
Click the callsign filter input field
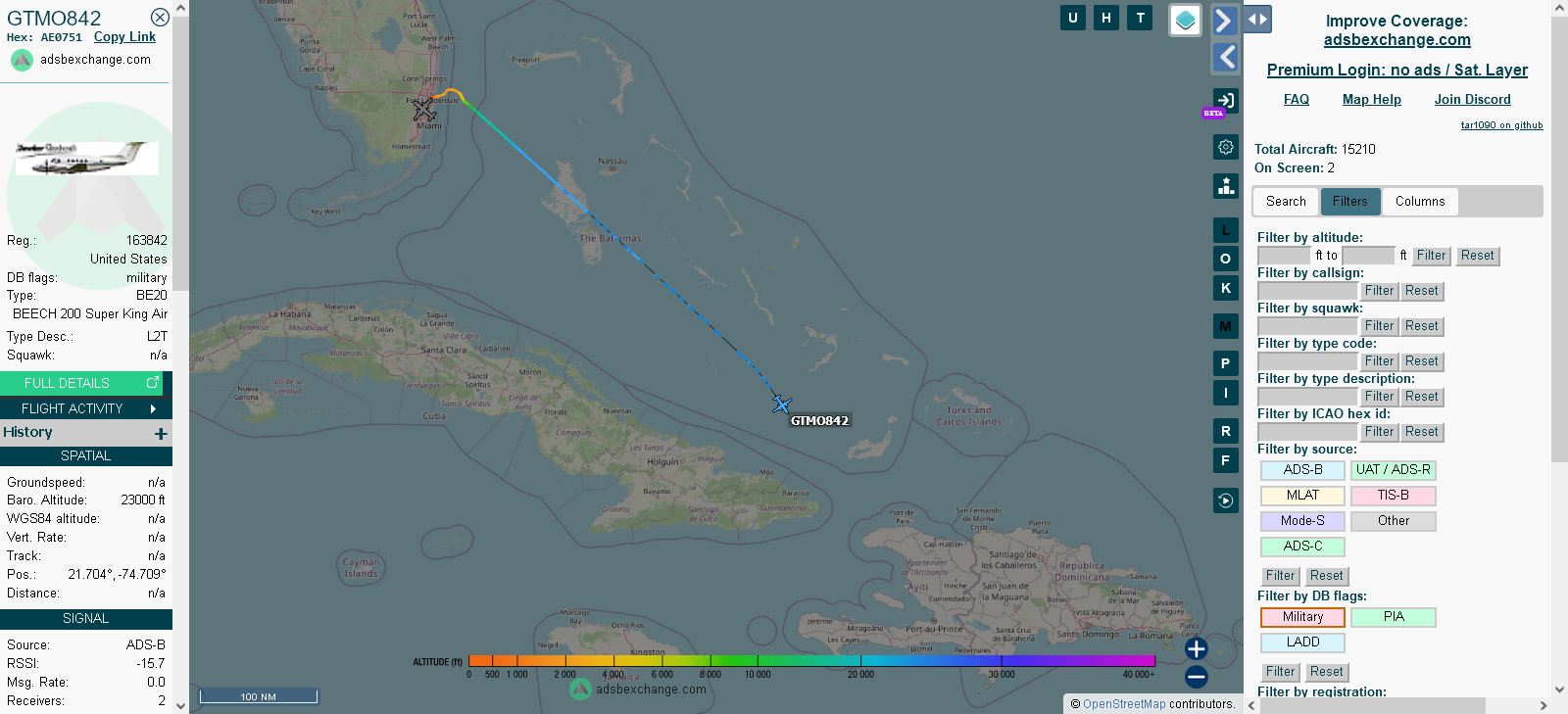1307,291
